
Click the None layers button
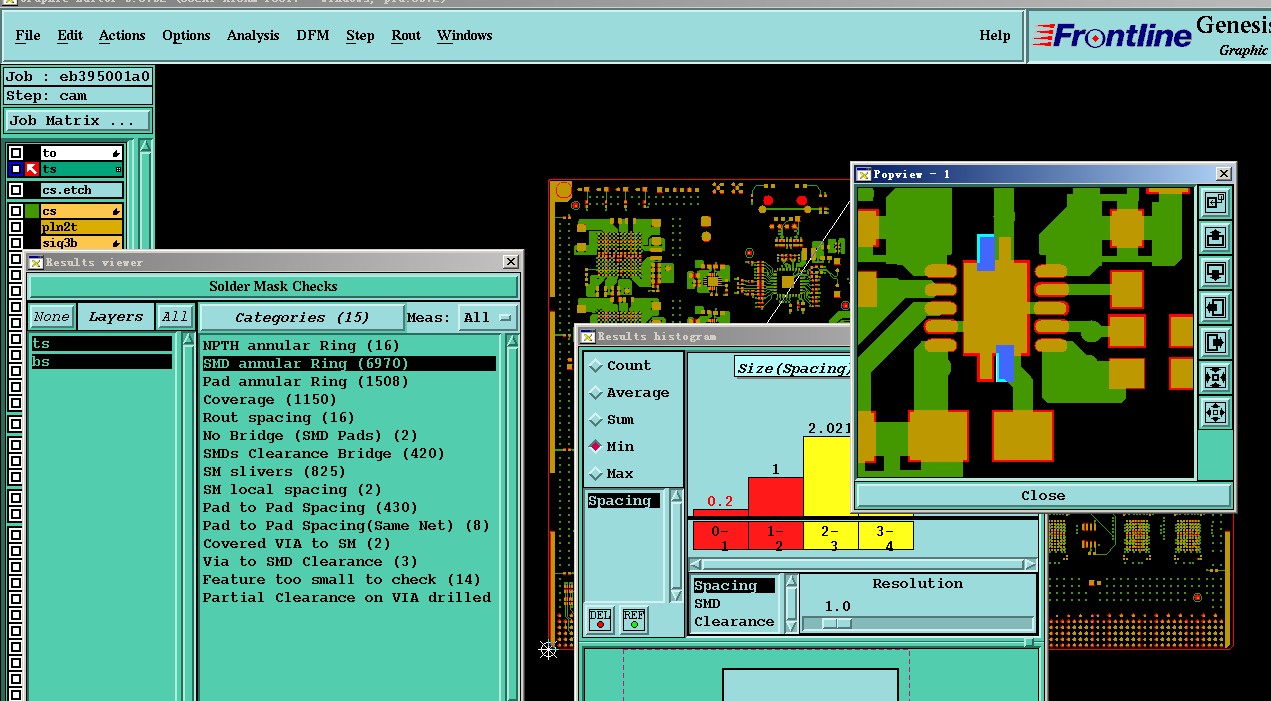[51, 317]
